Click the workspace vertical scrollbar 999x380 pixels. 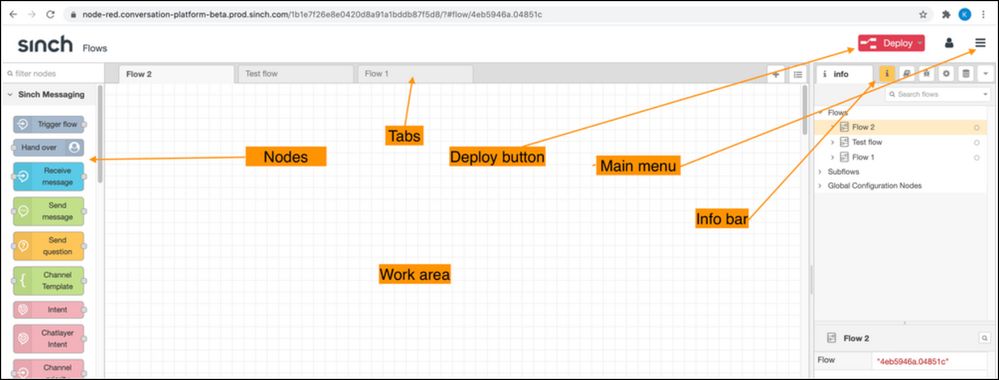tap(805, 110)
